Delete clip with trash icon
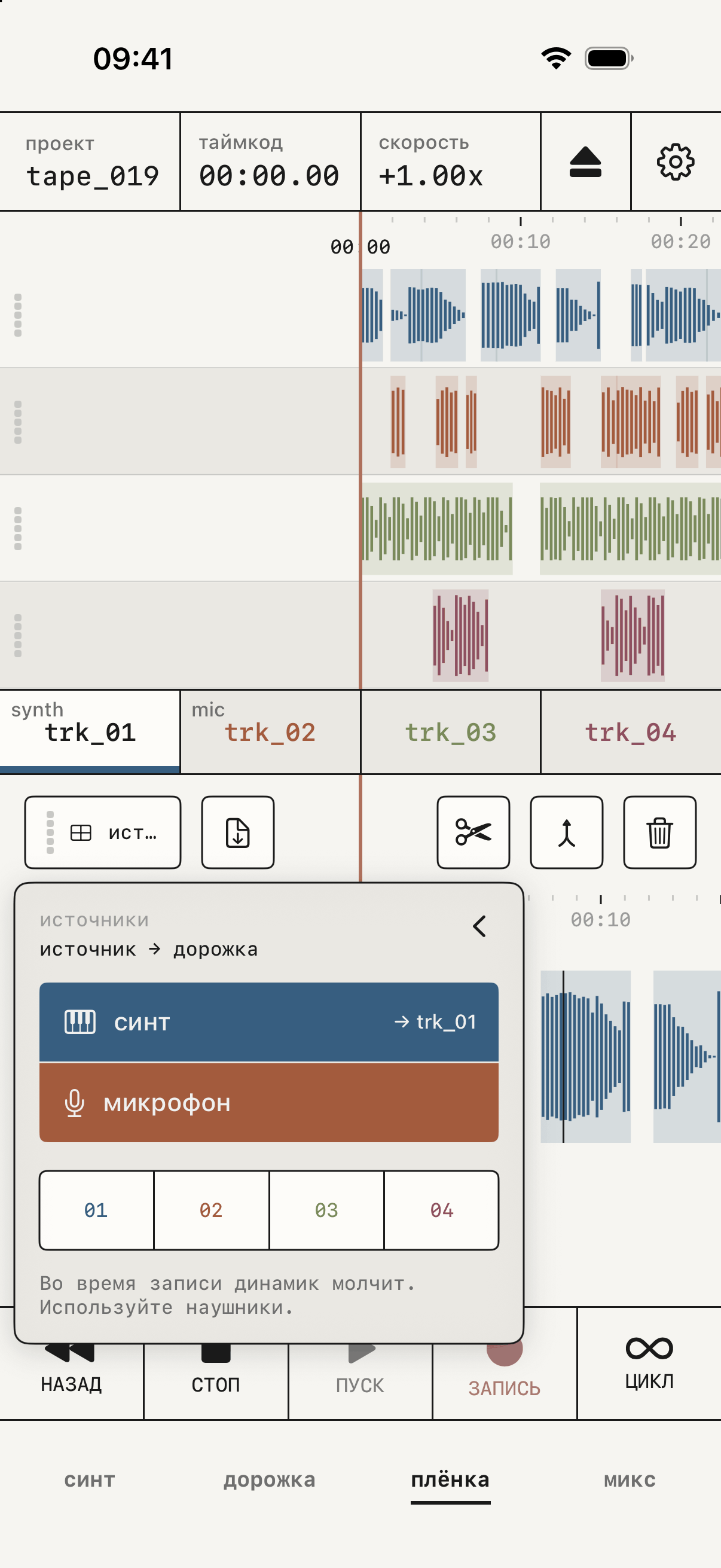This screenshot has height=1568, width=721. [x=659, y=832]
